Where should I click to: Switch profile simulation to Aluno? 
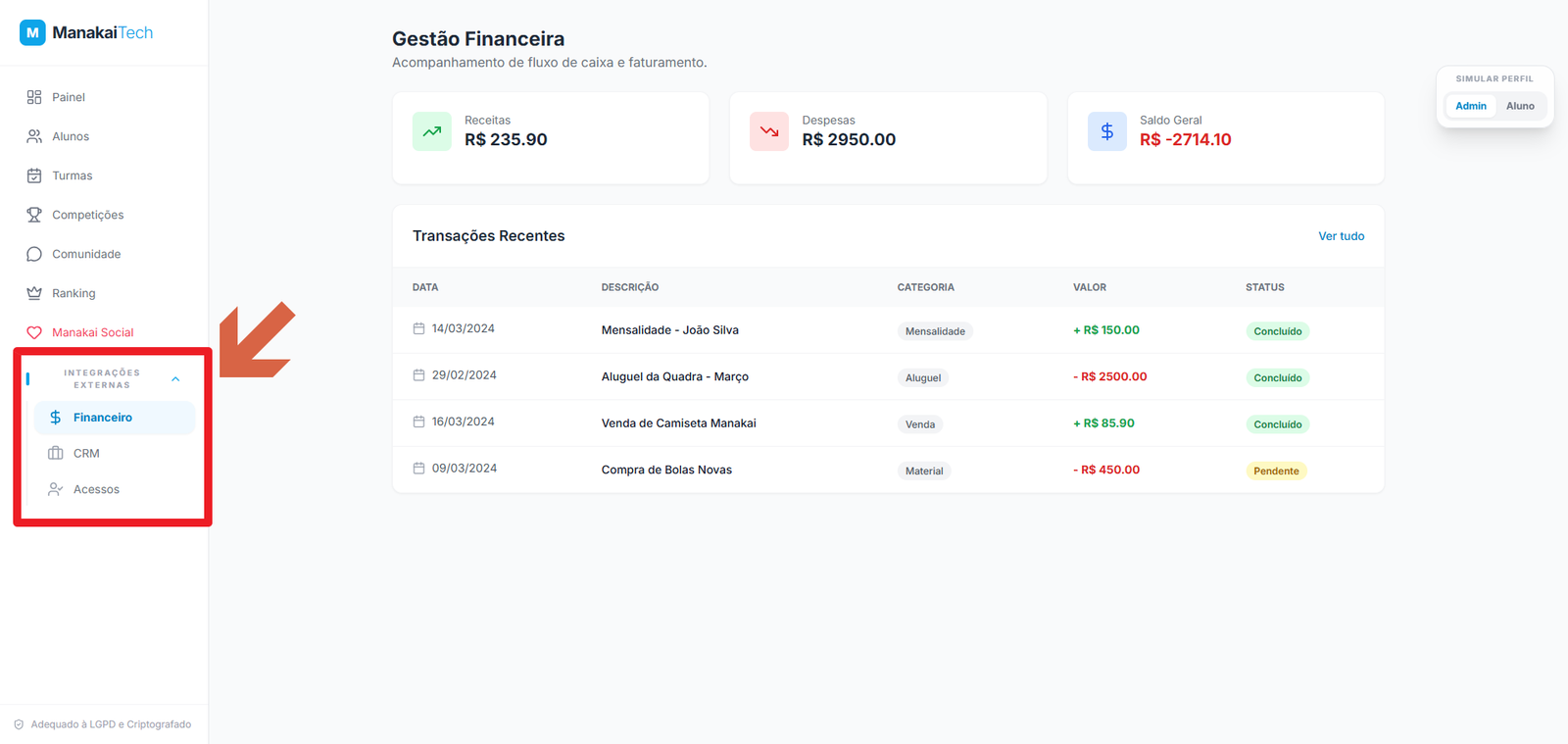tap(1520, 106)
